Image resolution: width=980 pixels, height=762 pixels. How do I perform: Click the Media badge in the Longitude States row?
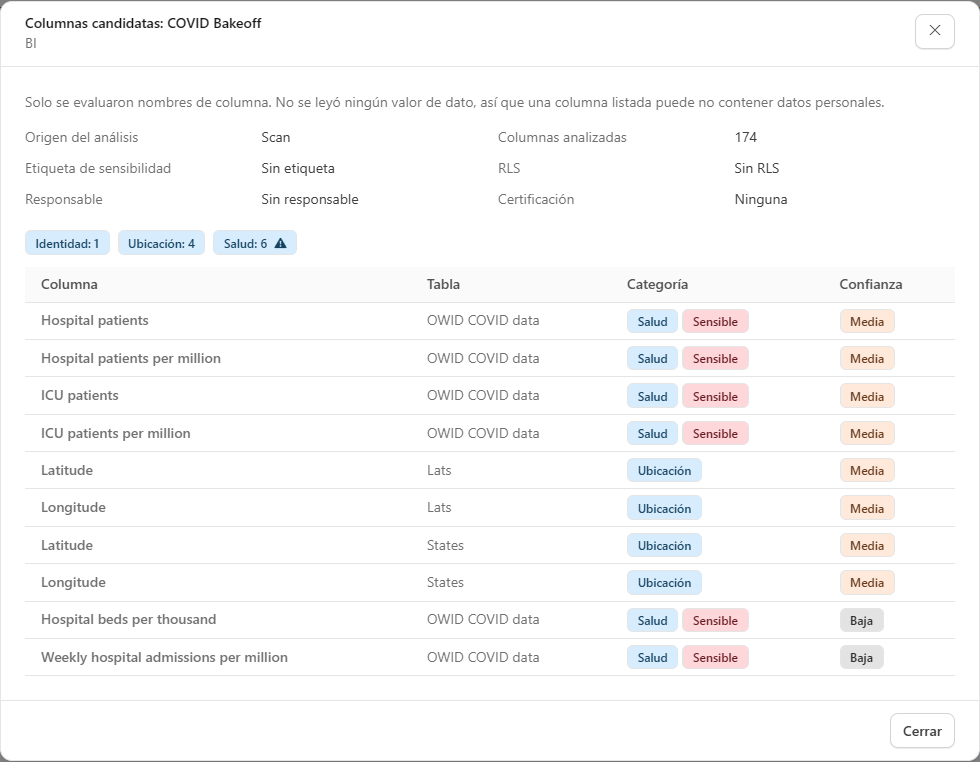tap(867, 583)
